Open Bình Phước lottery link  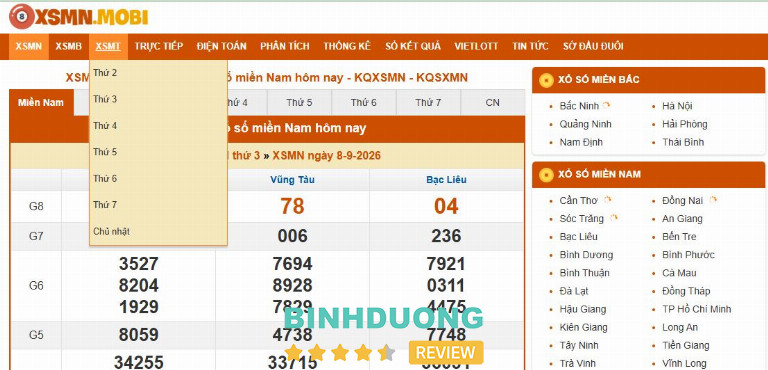pos(689,255)
